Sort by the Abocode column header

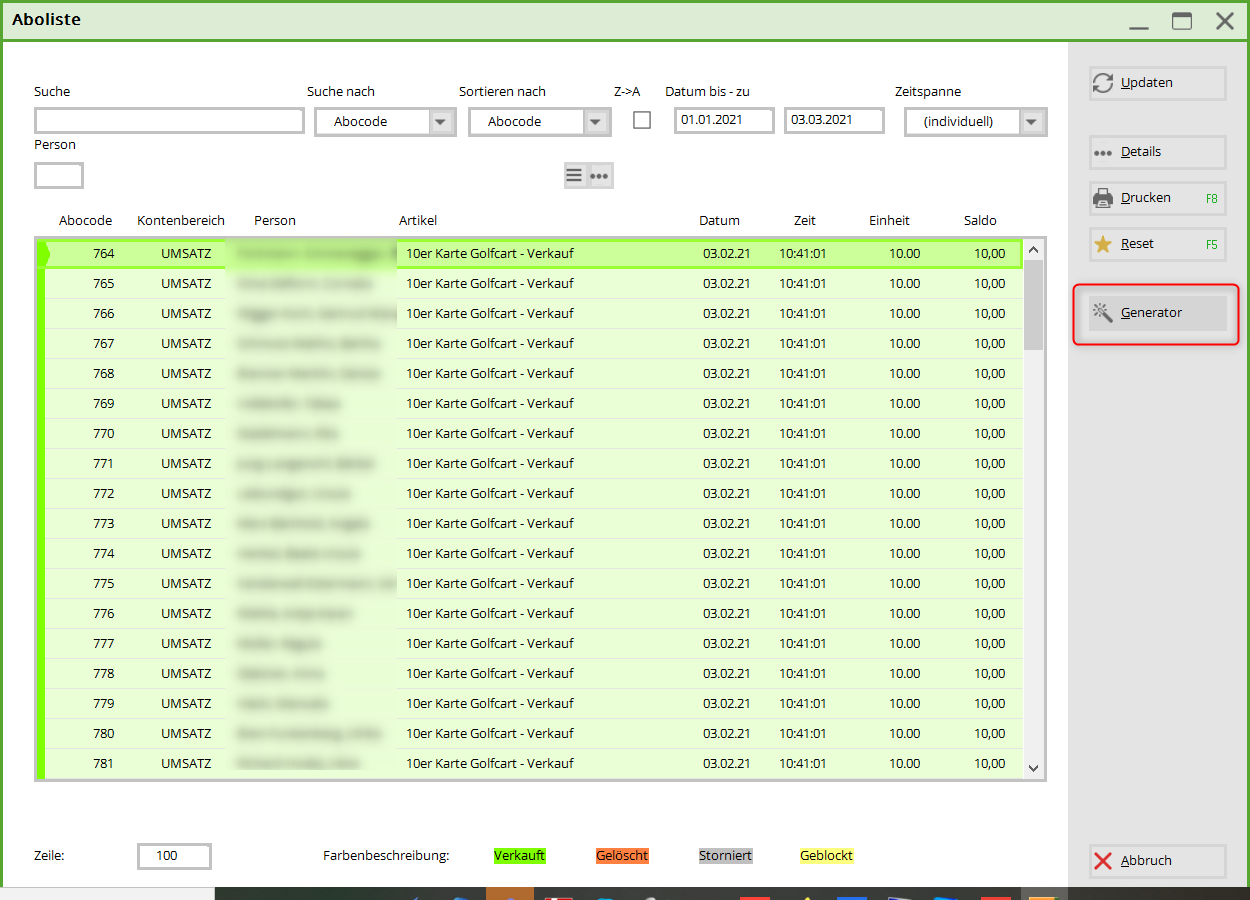point(85,221)
